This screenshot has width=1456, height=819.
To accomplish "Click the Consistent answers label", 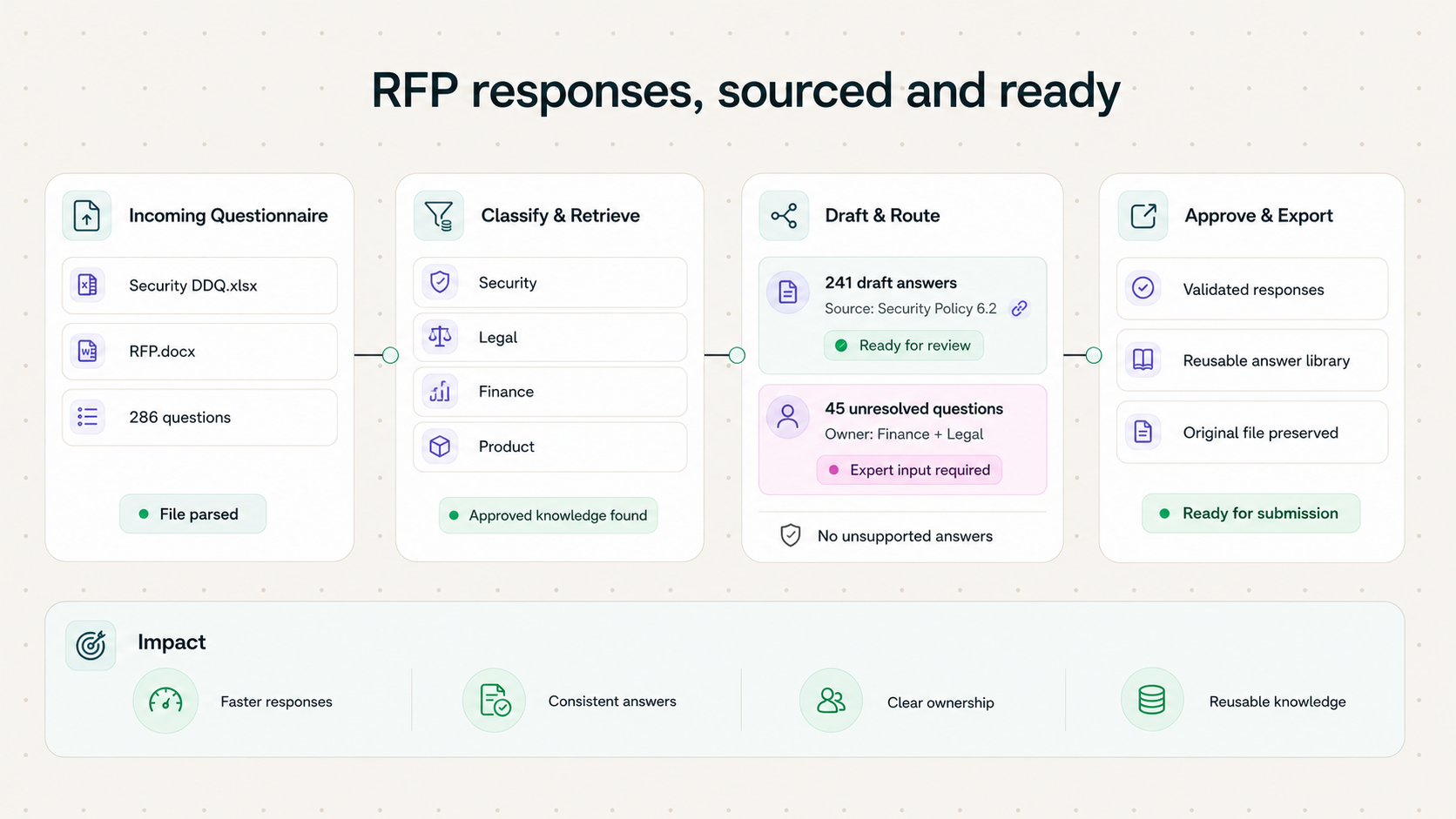I will tap(612, 701).
